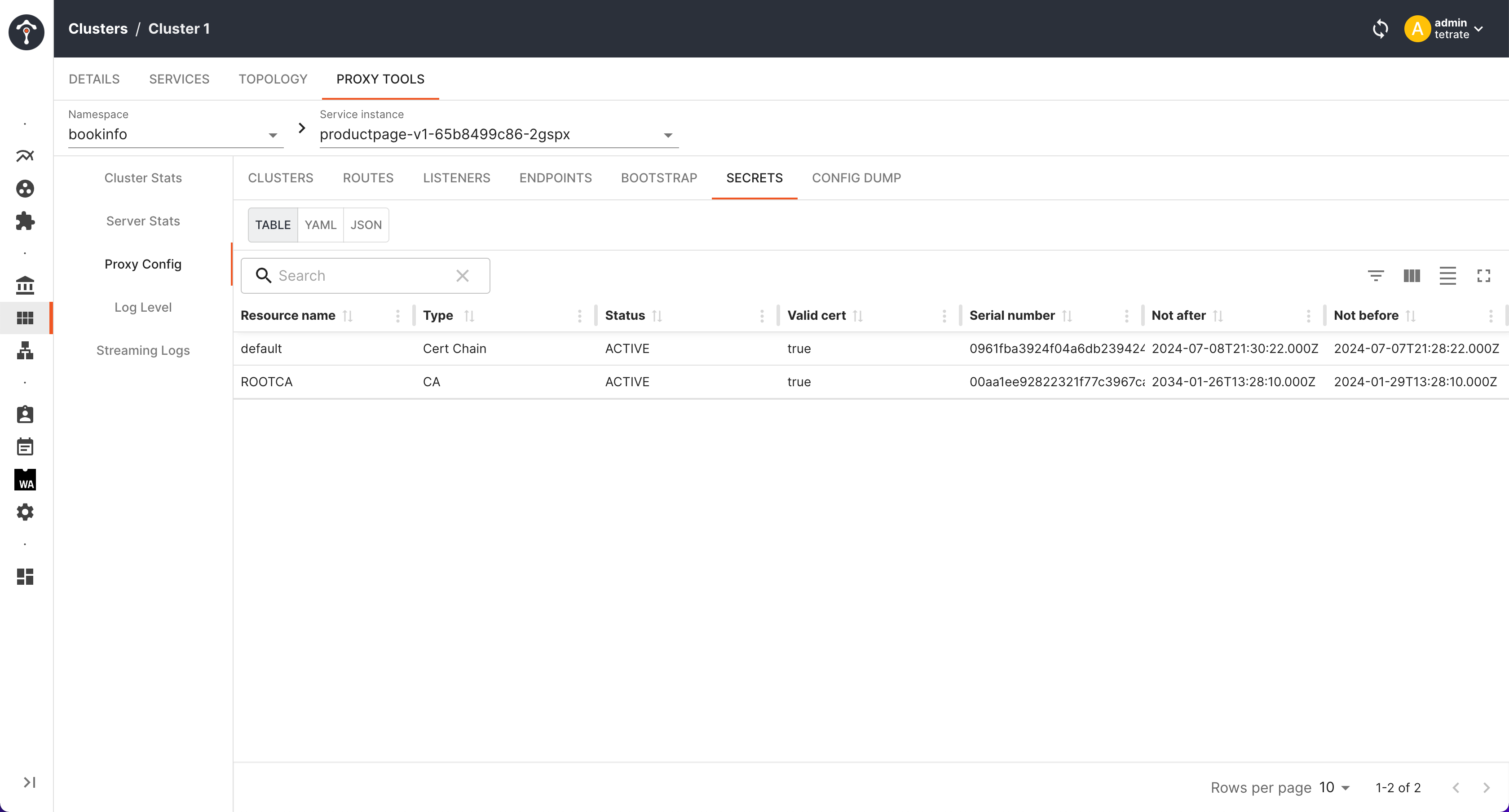Open the puzzle piece extensions icon
The width and height of the screenshot is (1509, 812).
click(x=25, y=221)
